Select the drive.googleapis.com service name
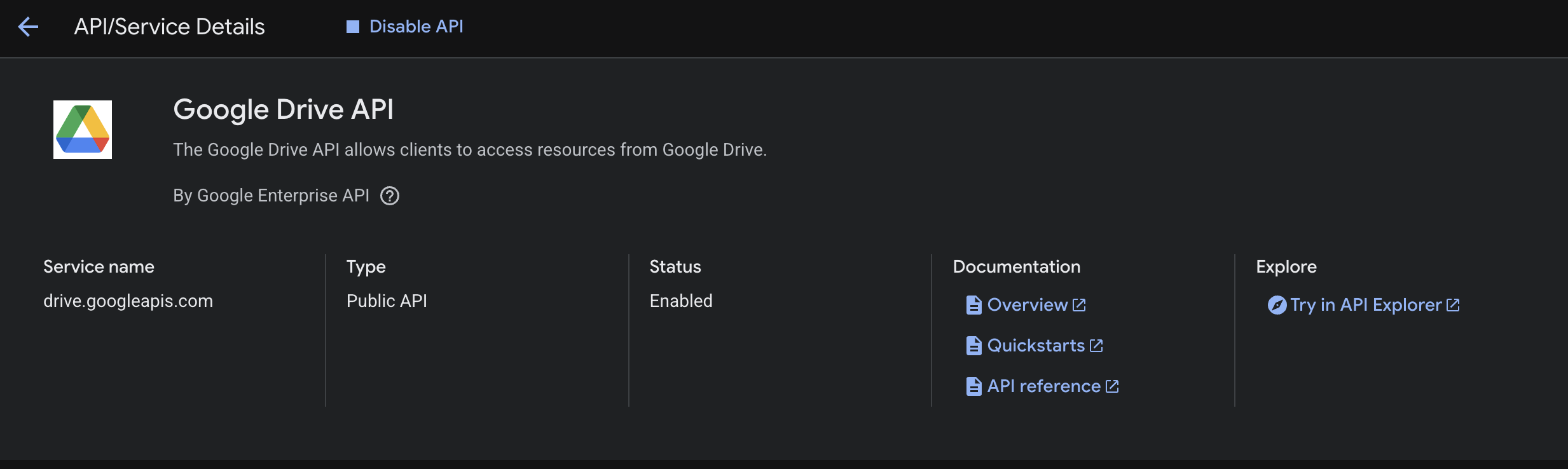 [x=128, y=301]
